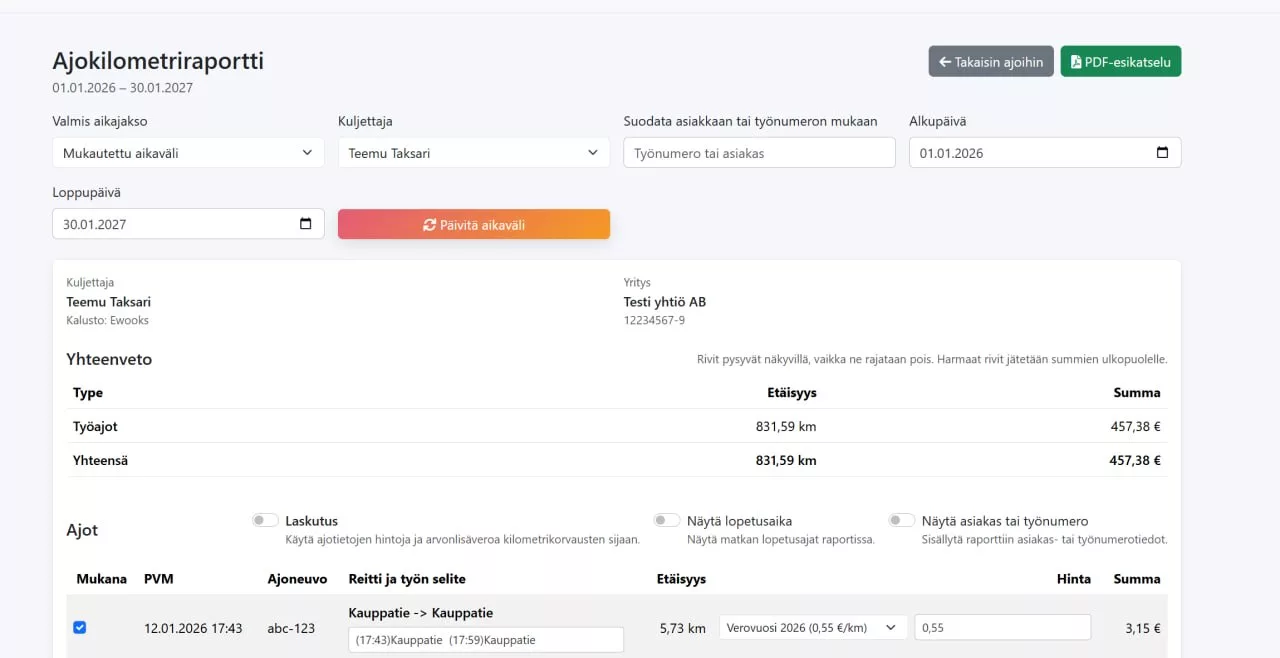Go back via Takaisin ajoihin button

pyautogui.click(x=991, y=62)
